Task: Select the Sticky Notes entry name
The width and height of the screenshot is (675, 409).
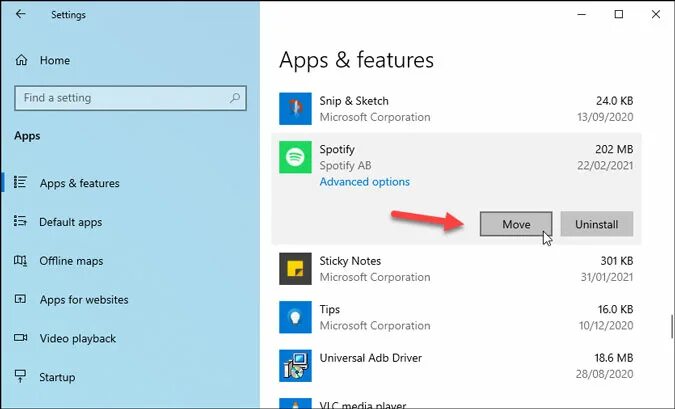Action: 350,261
